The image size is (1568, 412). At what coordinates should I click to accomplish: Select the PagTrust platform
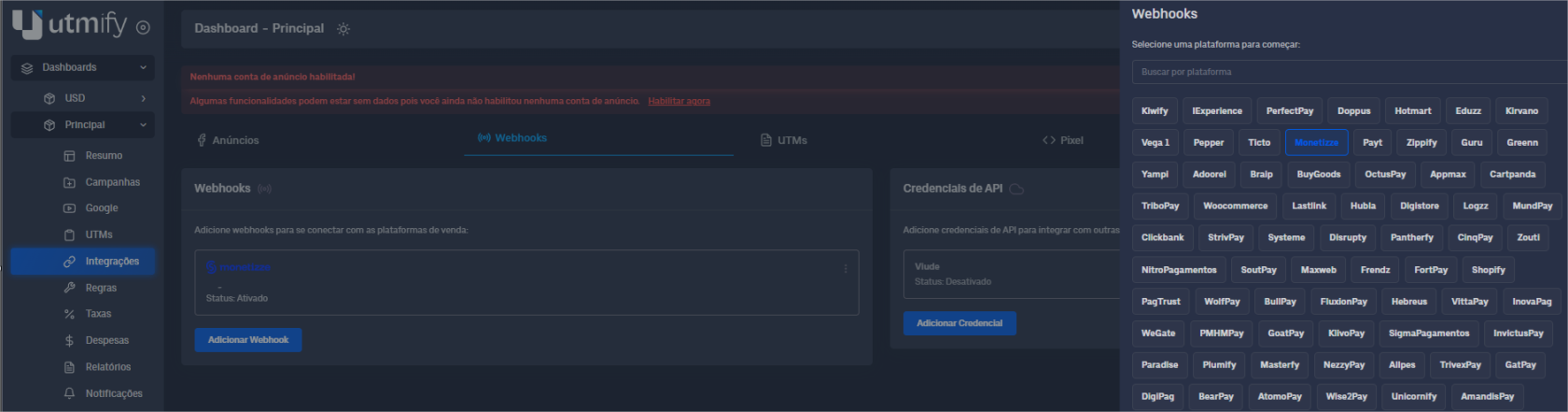pyautogui.click(x=1160, y=302)
